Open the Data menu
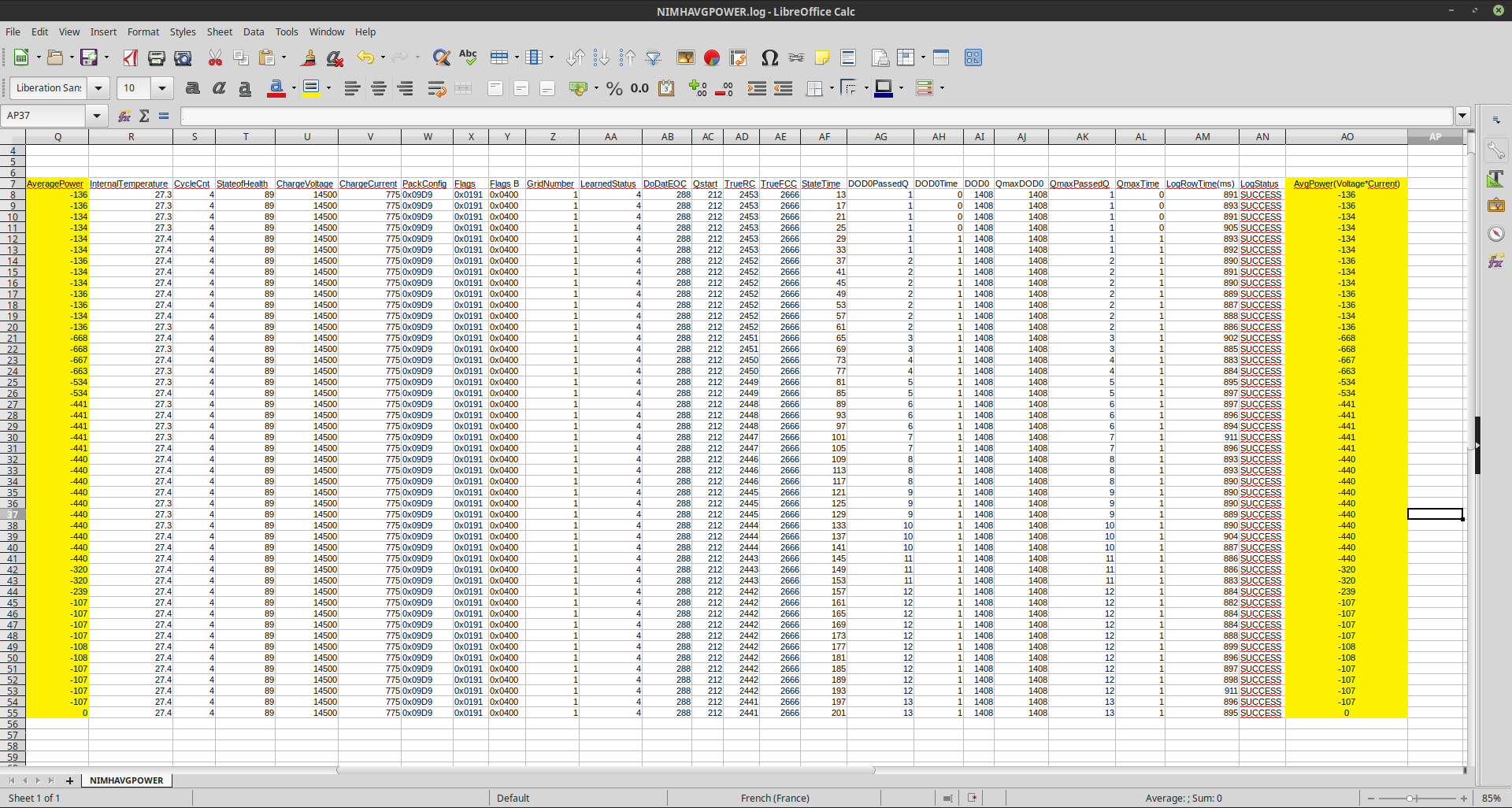Viewport: 1512px width, 808px height. 254,32
